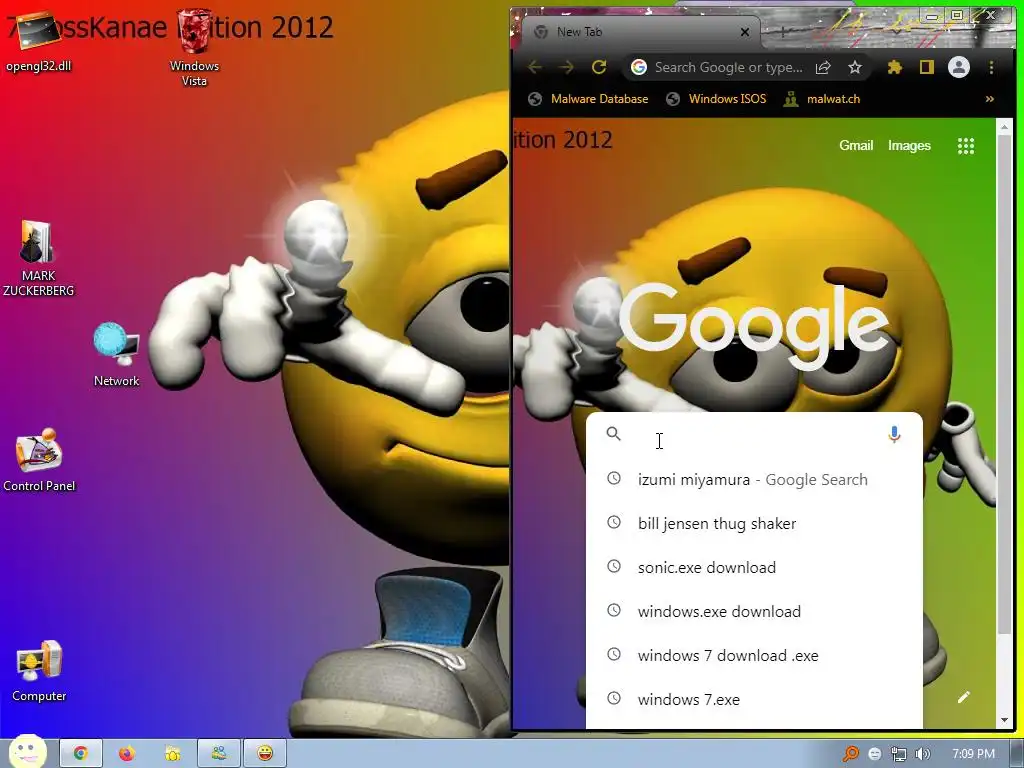Viewport: 1024px width, 768px height.
Task: Click the page scrollbar down arrow
Action: pos(1004,720)
